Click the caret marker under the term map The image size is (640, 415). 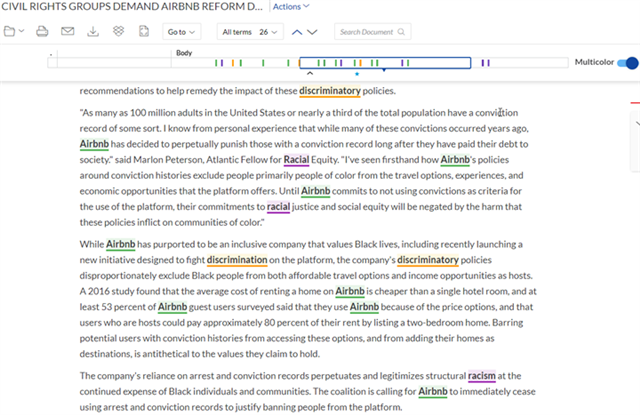pos(310,73)
